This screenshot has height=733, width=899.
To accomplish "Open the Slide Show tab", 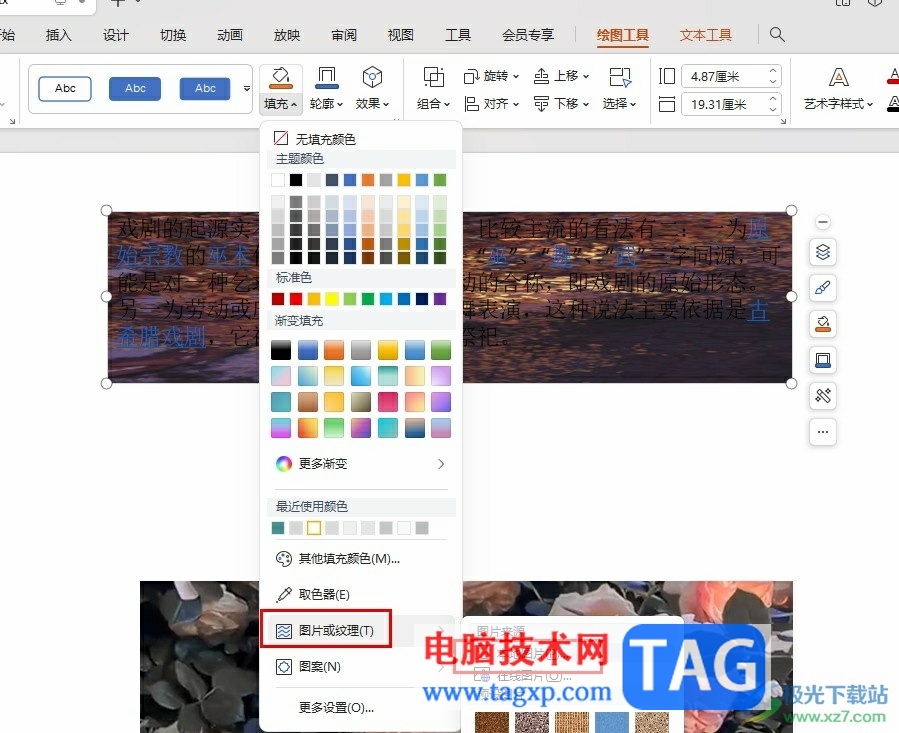I will tap(287, 35).
